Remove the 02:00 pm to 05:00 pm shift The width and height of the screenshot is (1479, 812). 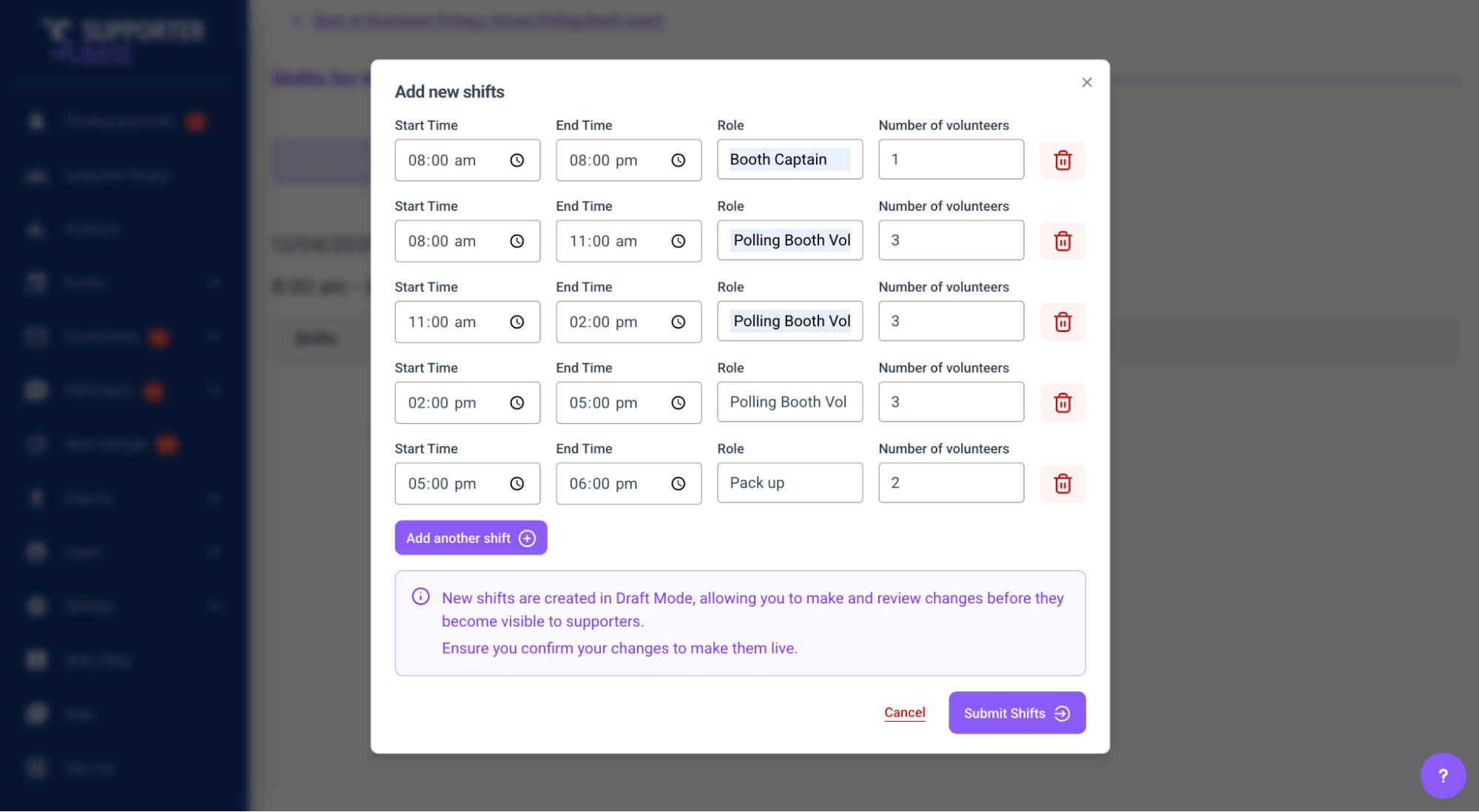coord(1062,402)
